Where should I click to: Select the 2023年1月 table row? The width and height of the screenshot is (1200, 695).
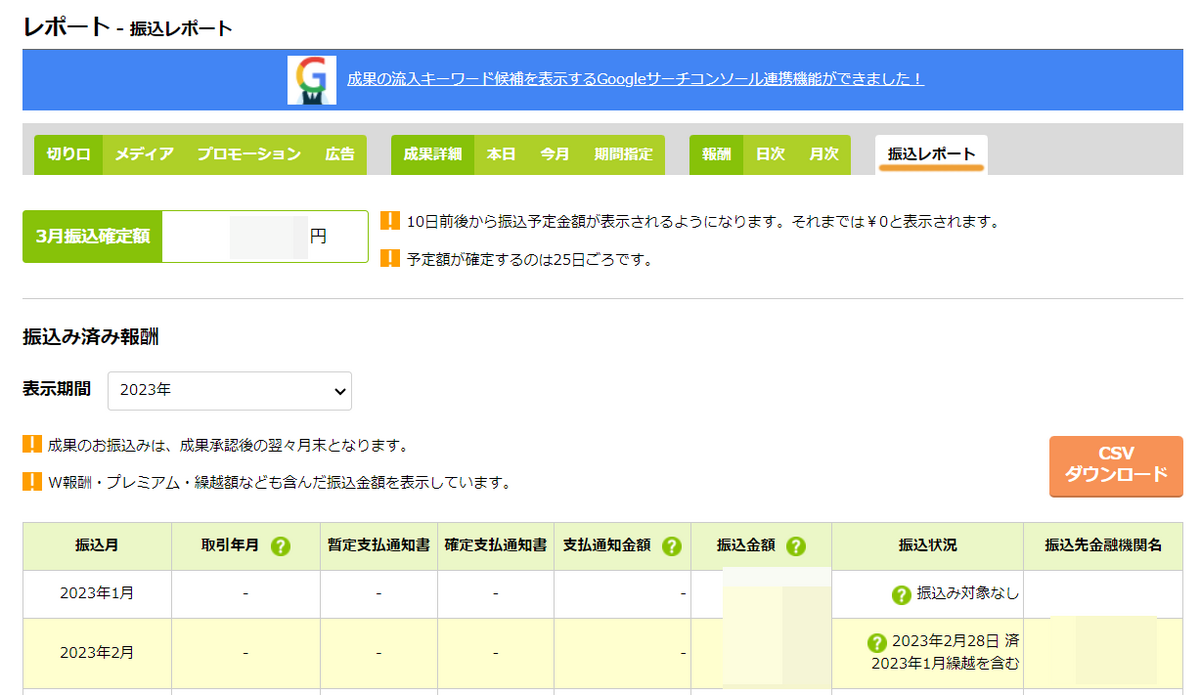tap(96, 593)
